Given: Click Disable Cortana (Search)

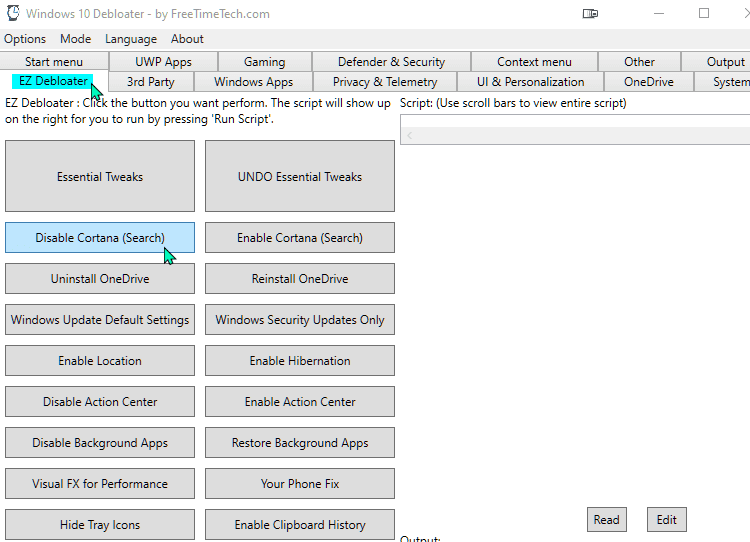Looking at the screenshot, I should 100,238.
